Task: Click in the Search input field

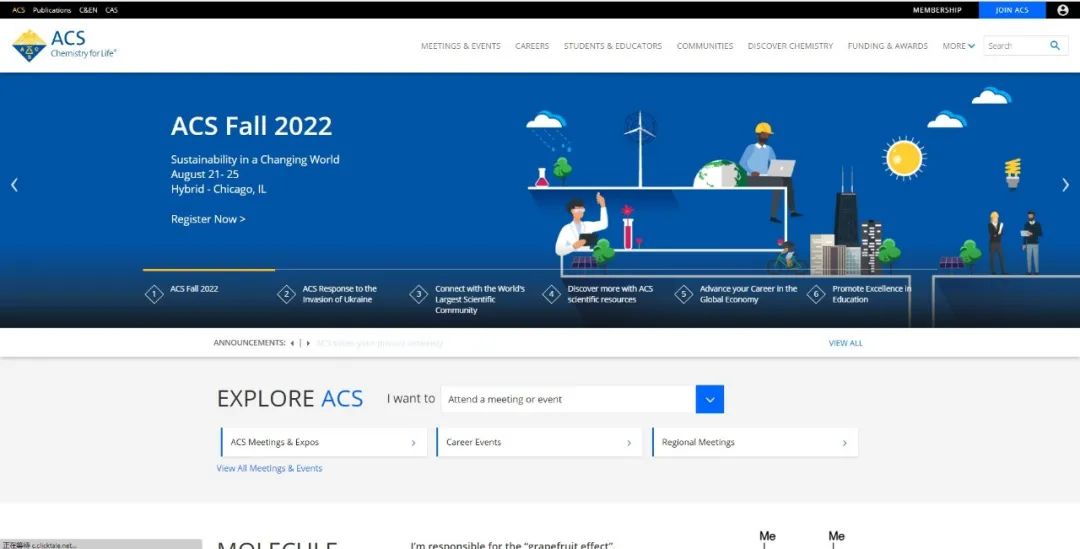Action: [1012, 46]
